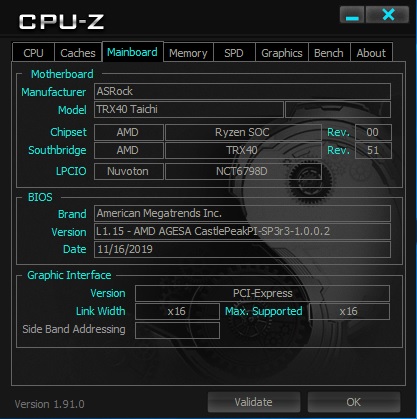Click the OK button
The image size is (417, 419).
[x=354, y=402]
